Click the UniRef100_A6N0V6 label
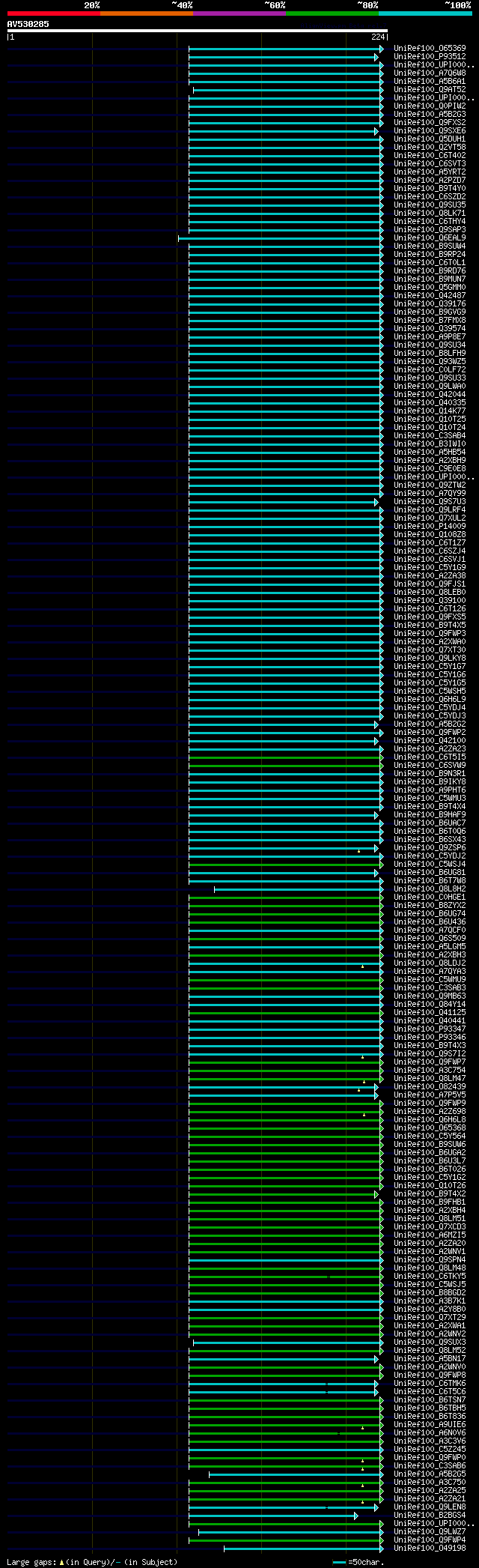 point(430,1433)
